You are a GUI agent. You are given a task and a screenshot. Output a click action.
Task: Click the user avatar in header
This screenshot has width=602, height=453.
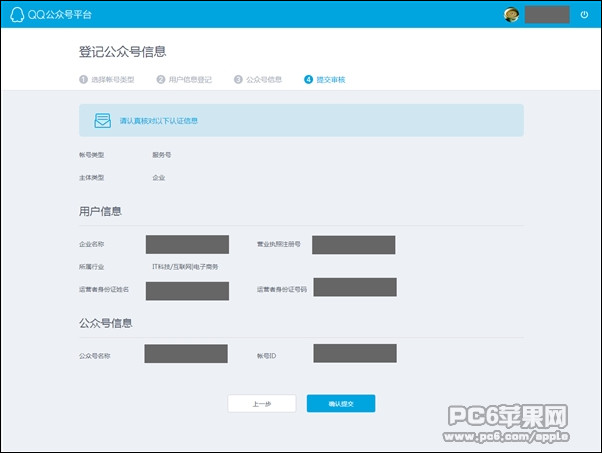click(511, 14)
